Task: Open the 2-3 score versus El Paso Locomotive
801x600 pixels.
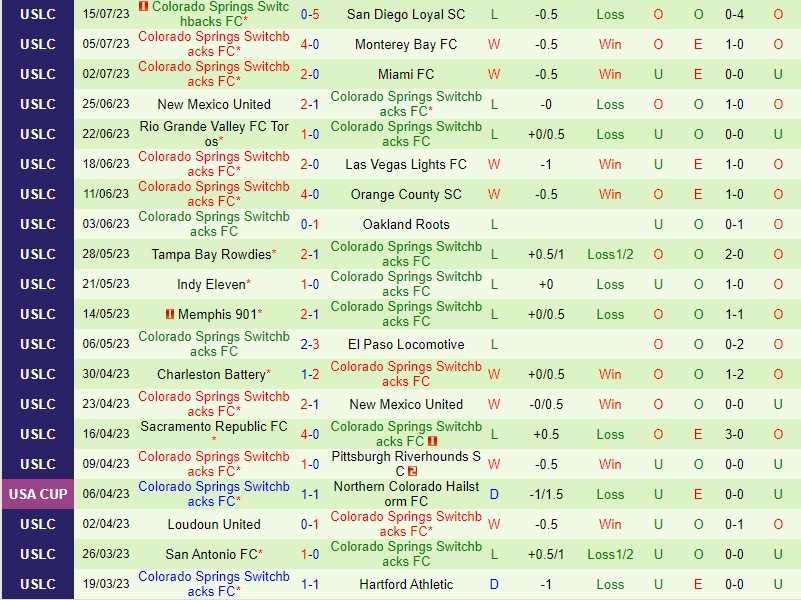Action: click(310, 344)
